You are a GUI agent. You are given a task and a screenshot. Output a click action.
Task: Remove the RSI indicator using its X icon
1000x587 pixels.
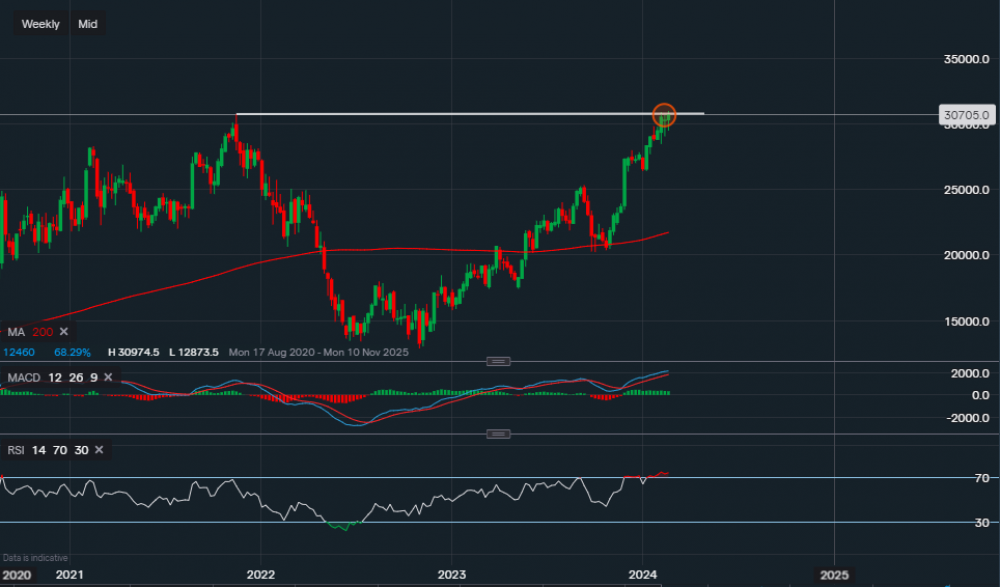tap(100, 450)
